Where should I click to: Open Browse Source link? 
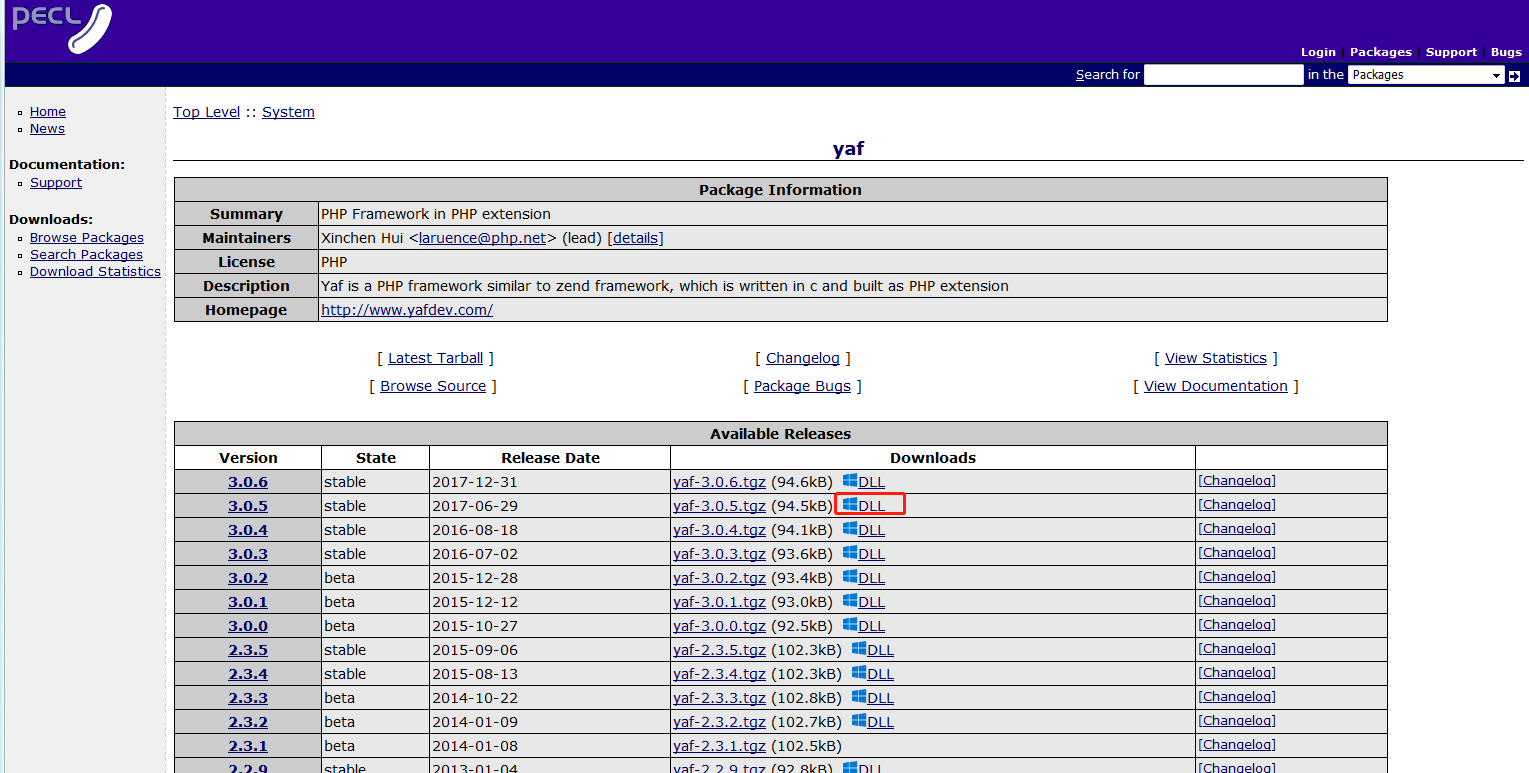[x=433, y=386]
